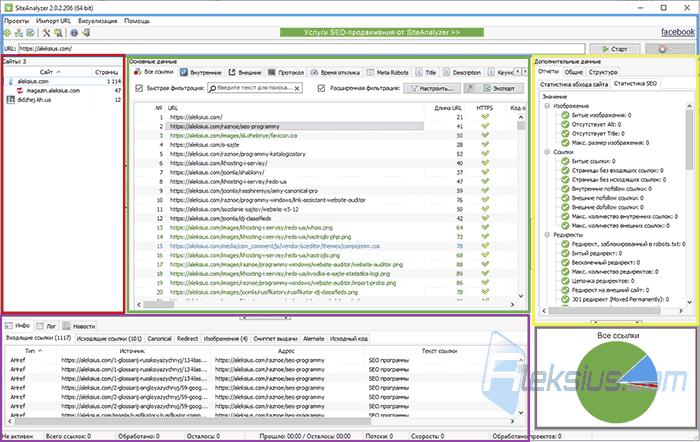Open settings via crossed tools icon
700x442 pixels.
coord(46,33)
